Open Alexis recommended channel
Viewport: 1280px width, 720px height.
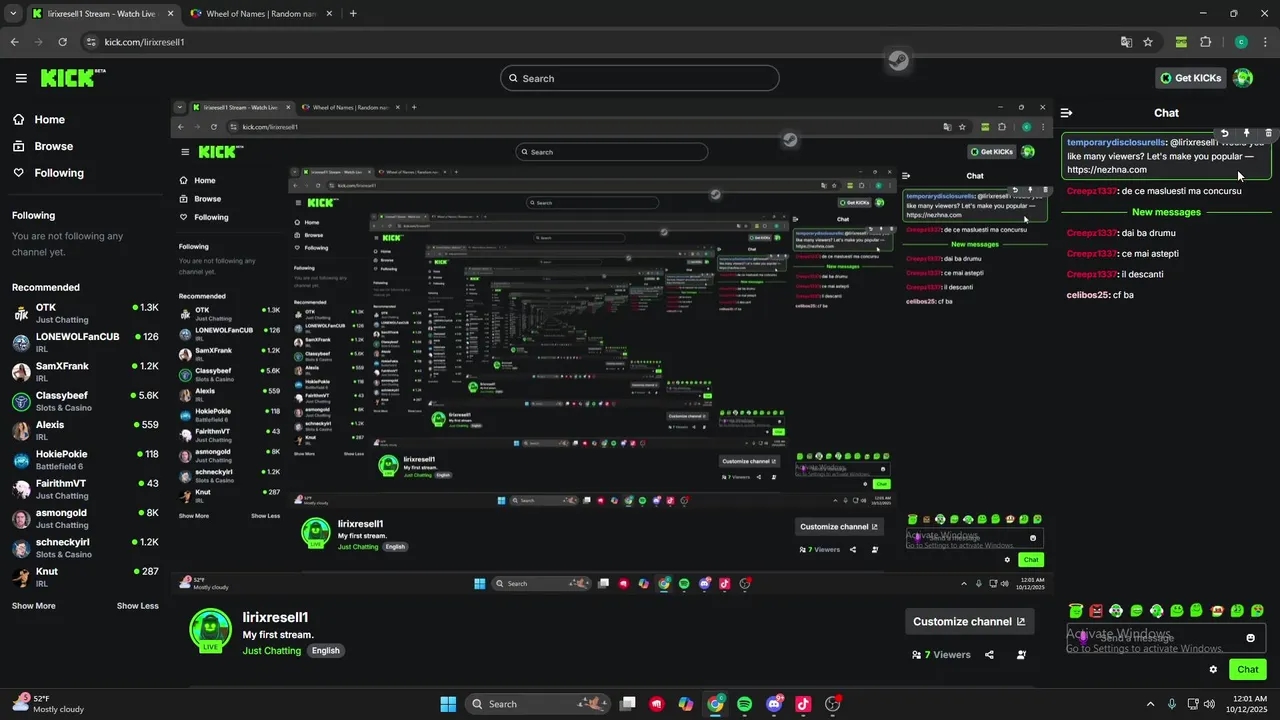[x=85, y=430]
